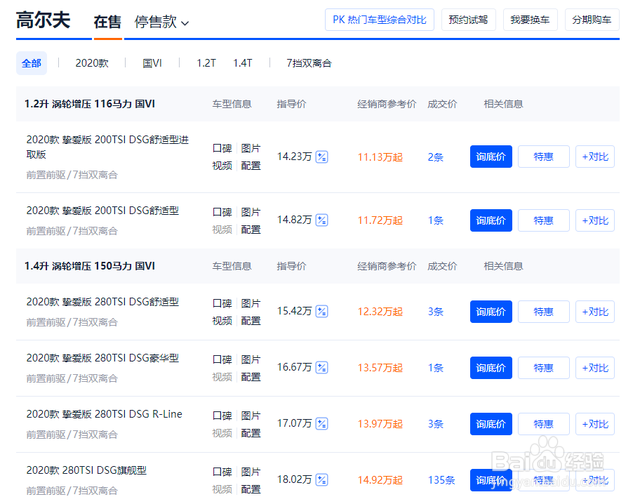Open 2020款 280TSI DSG豪华型 model link
640x504 pixels.
[x=102, y=358]
